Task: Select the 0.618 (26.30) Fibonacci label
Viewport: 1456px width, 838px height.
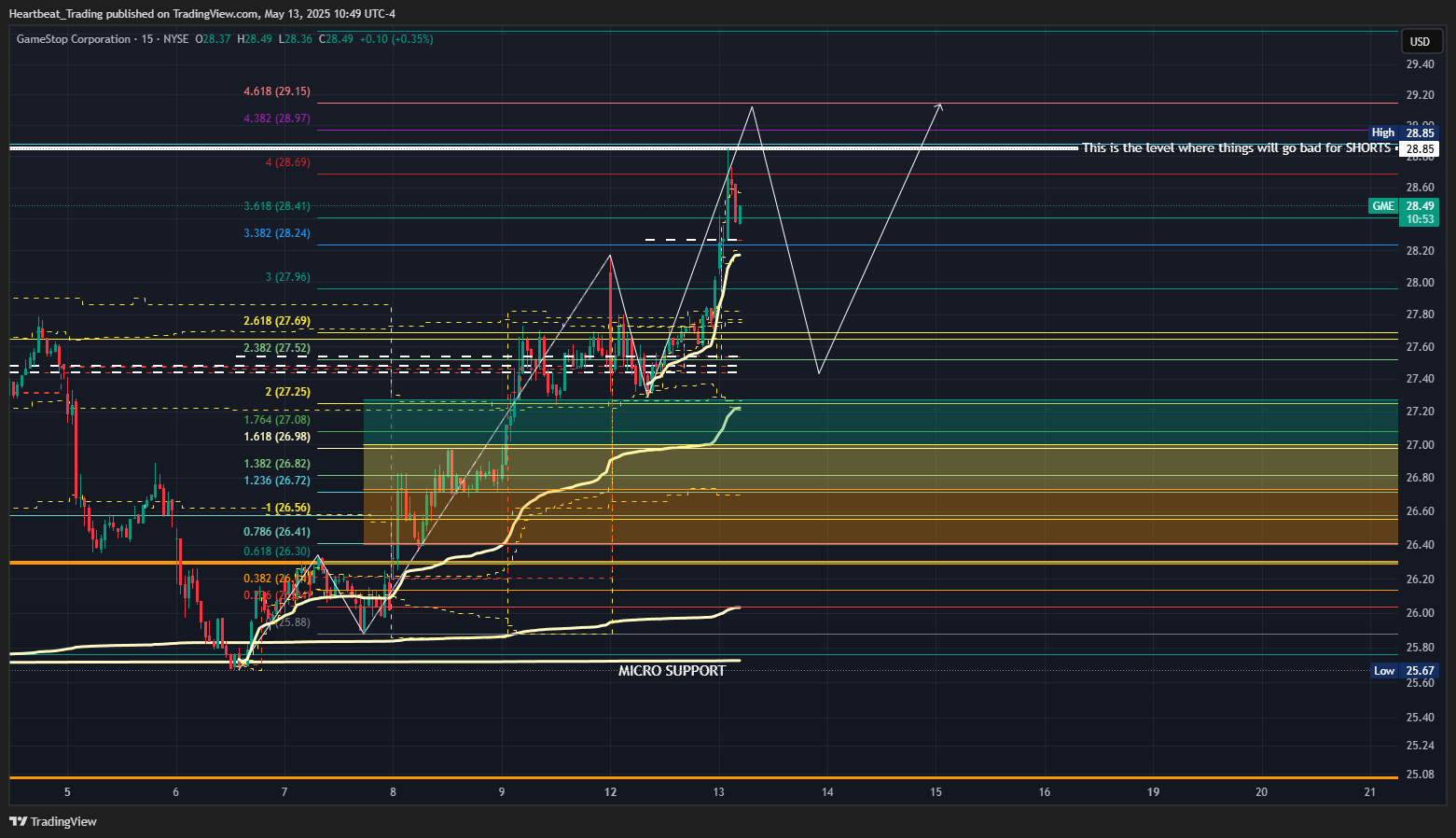Action: (277, 552)
